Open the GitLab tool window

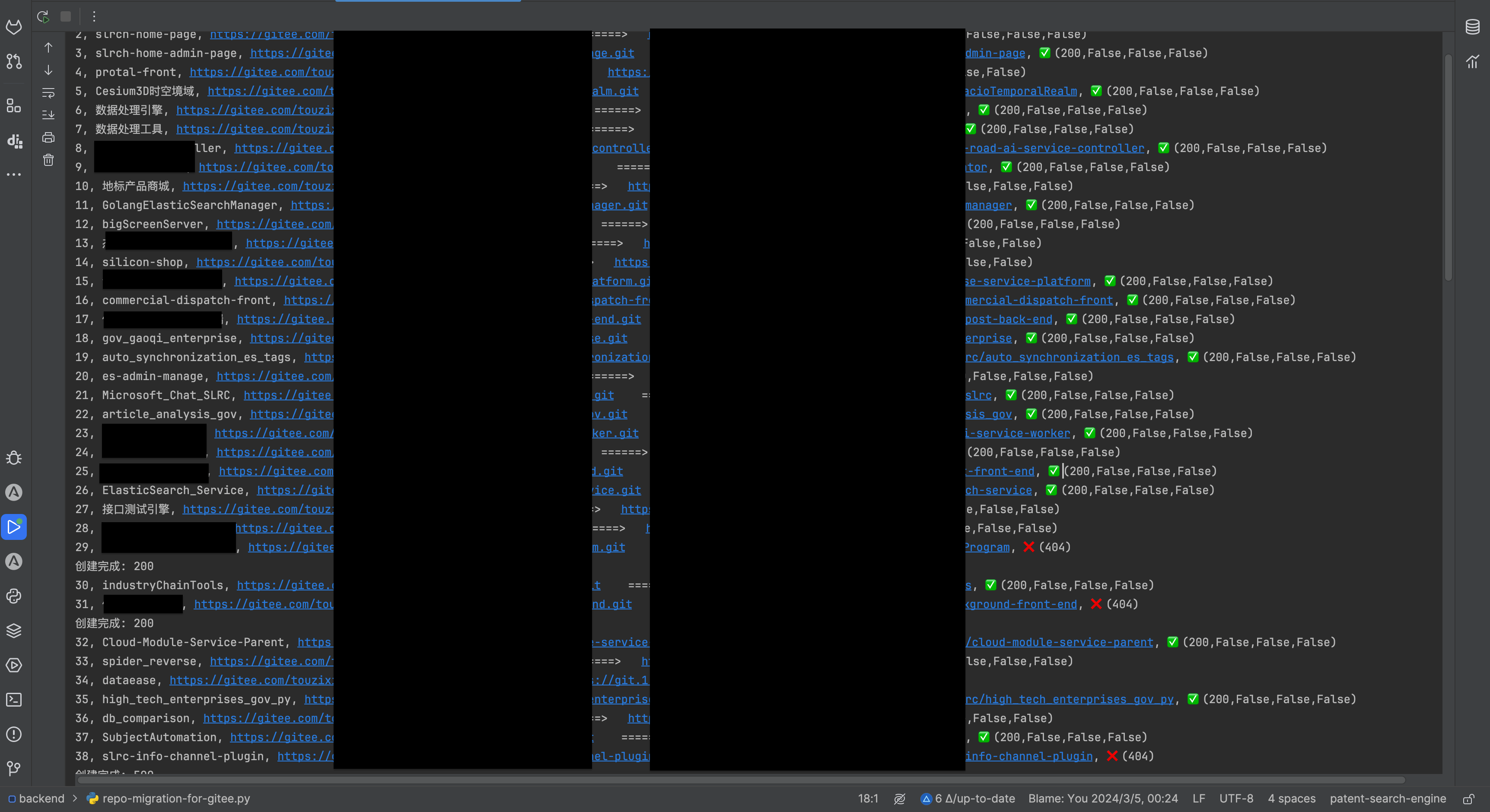click(14, 27)
